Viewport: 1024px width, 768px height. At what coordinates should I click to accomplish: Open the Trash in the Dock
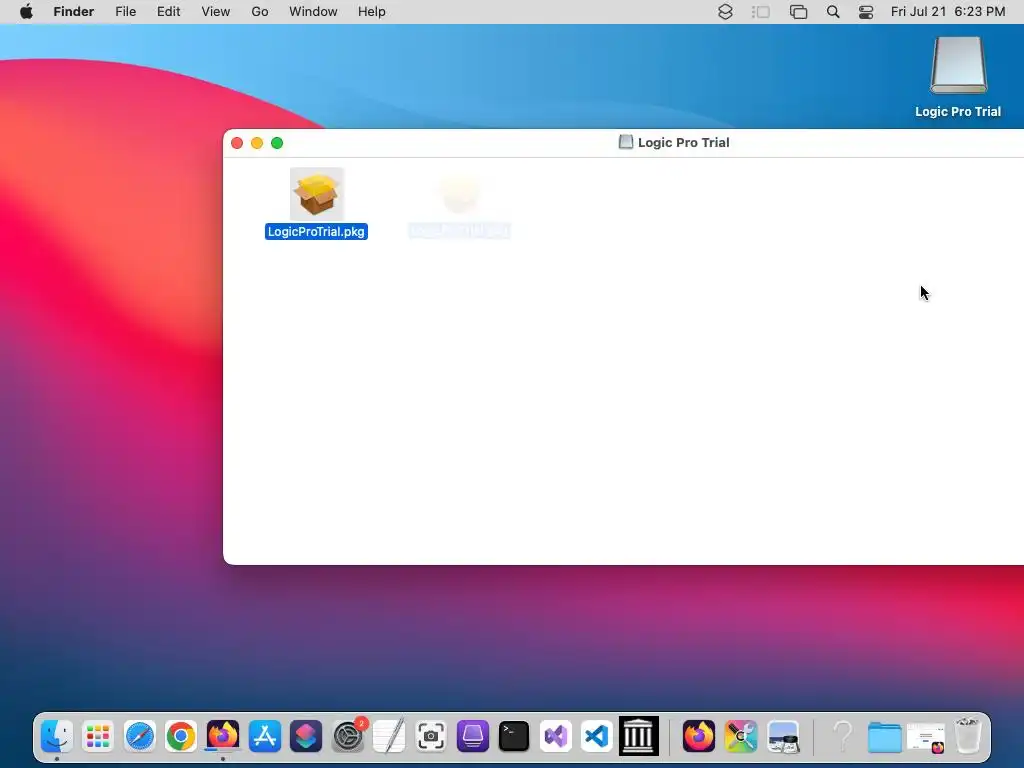click(968, 737)
